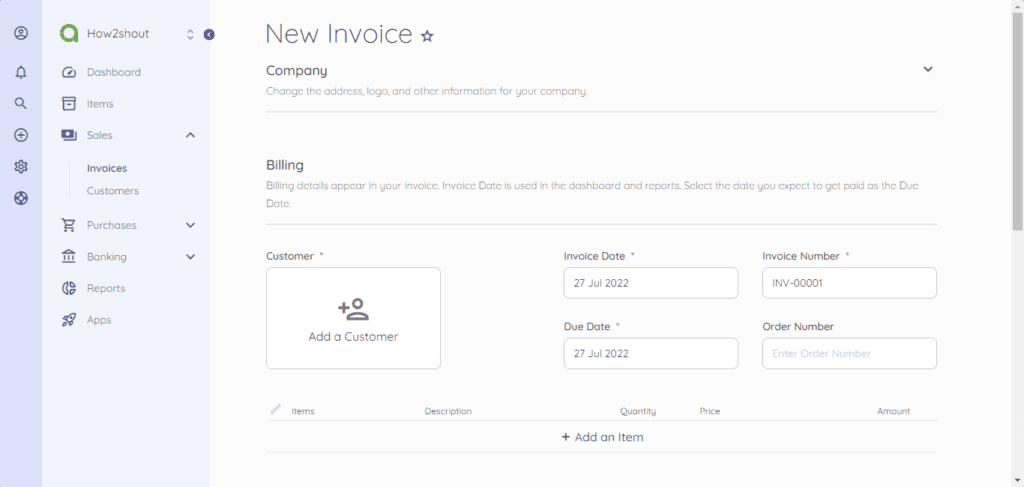Open Customers under Sales
The height and width of the screenshot is (487, 1024).
pyautogui.click(x=112, y=191)
